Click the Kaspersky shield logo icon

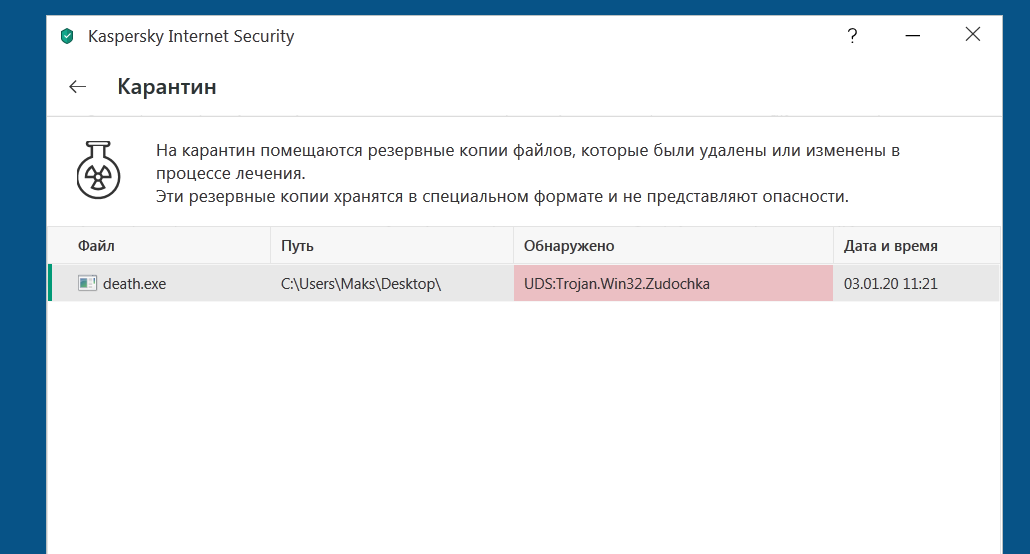click(67, 37)
